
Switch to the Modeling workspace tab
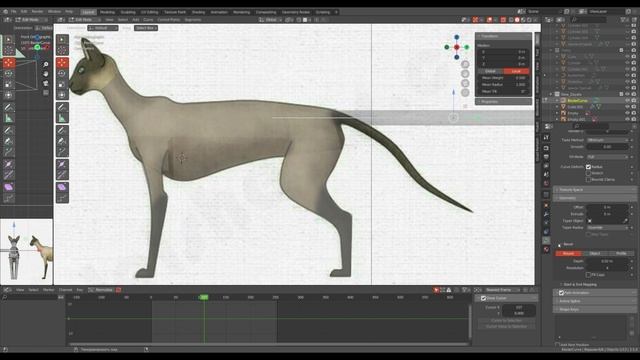[107, 12]
